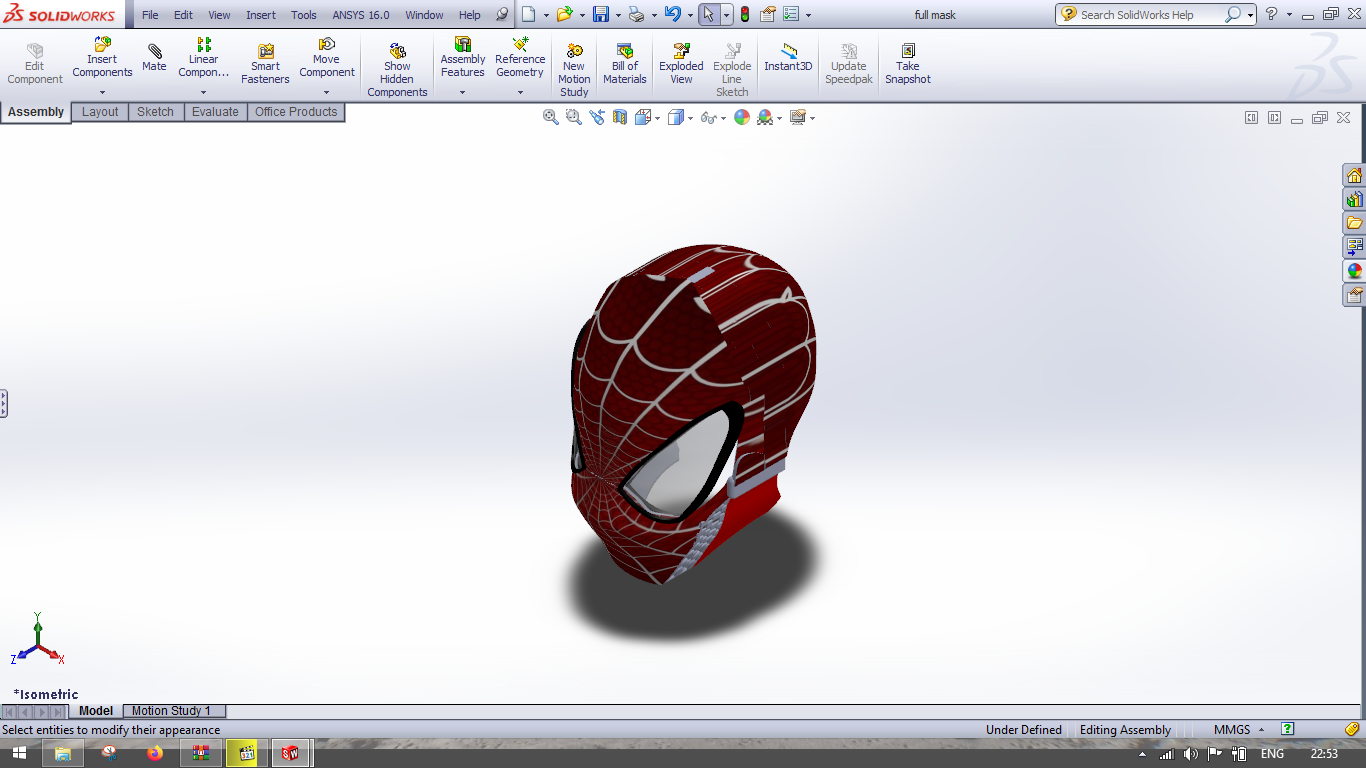Zoom to Fit the model
The image size is (1366, 768).
coord(550,117)
